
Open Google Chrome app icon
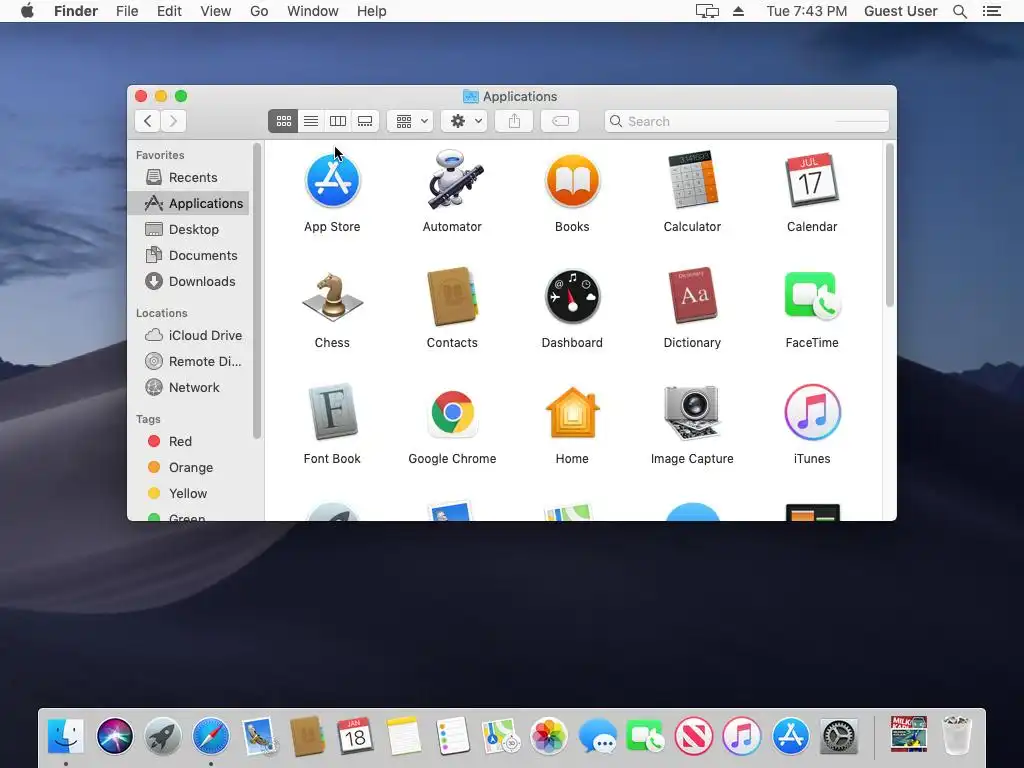452,413
